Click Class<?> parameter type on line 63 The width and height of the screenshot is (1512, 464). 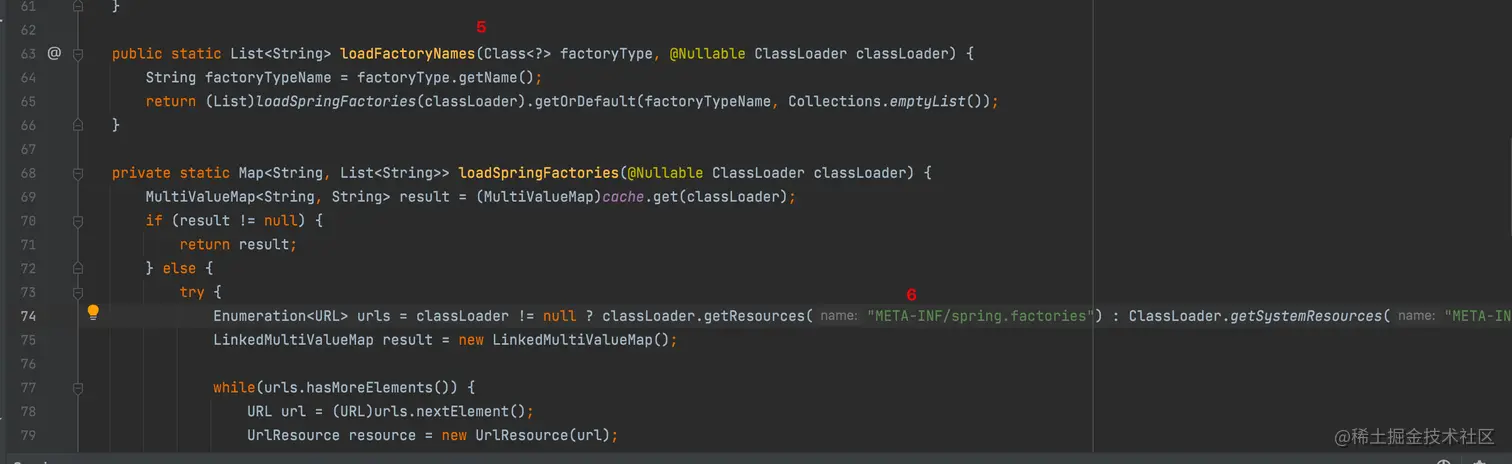click(x=518, y=53)
